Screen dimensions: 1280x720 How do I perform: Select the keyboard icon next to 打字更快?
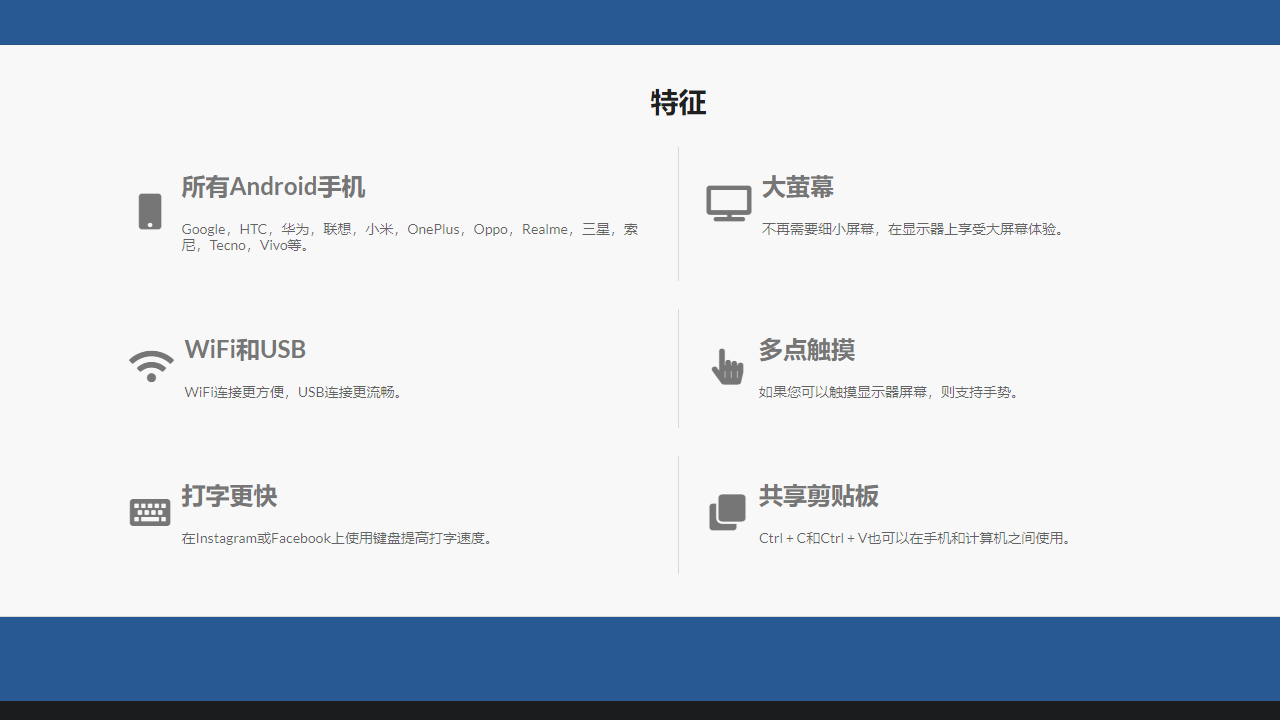149,511
